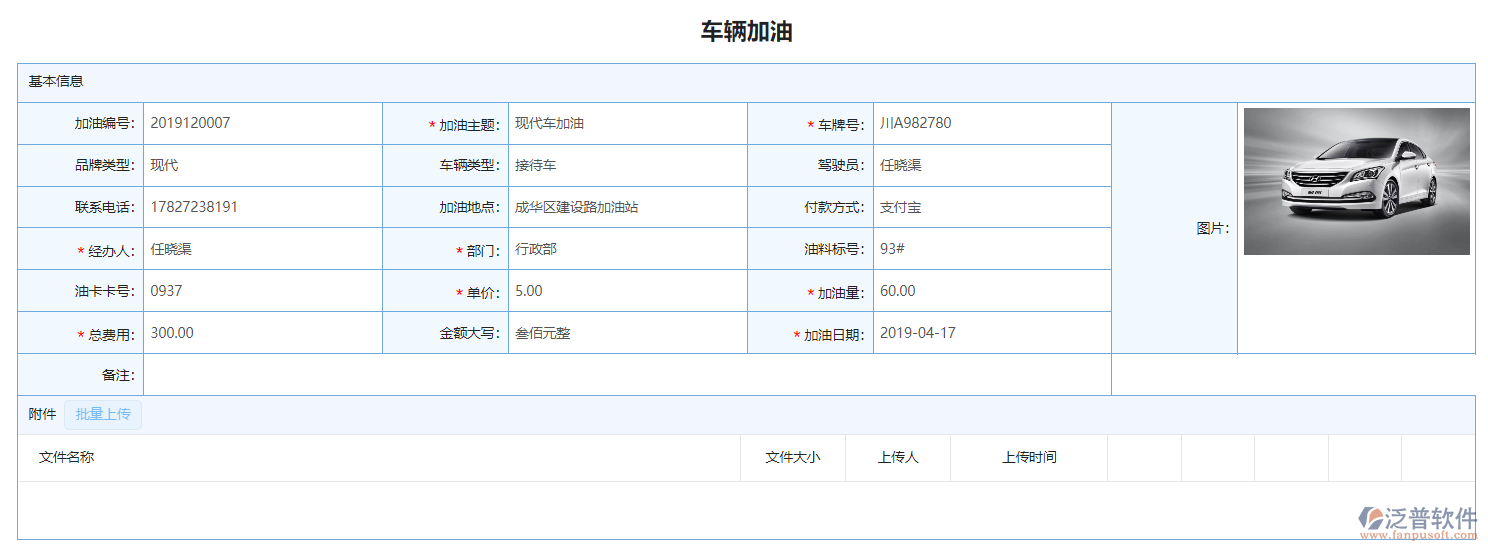Click the 车牌号 field 川A982780
This screenshot has height=551, width=1488.
[x=991, y=124]
